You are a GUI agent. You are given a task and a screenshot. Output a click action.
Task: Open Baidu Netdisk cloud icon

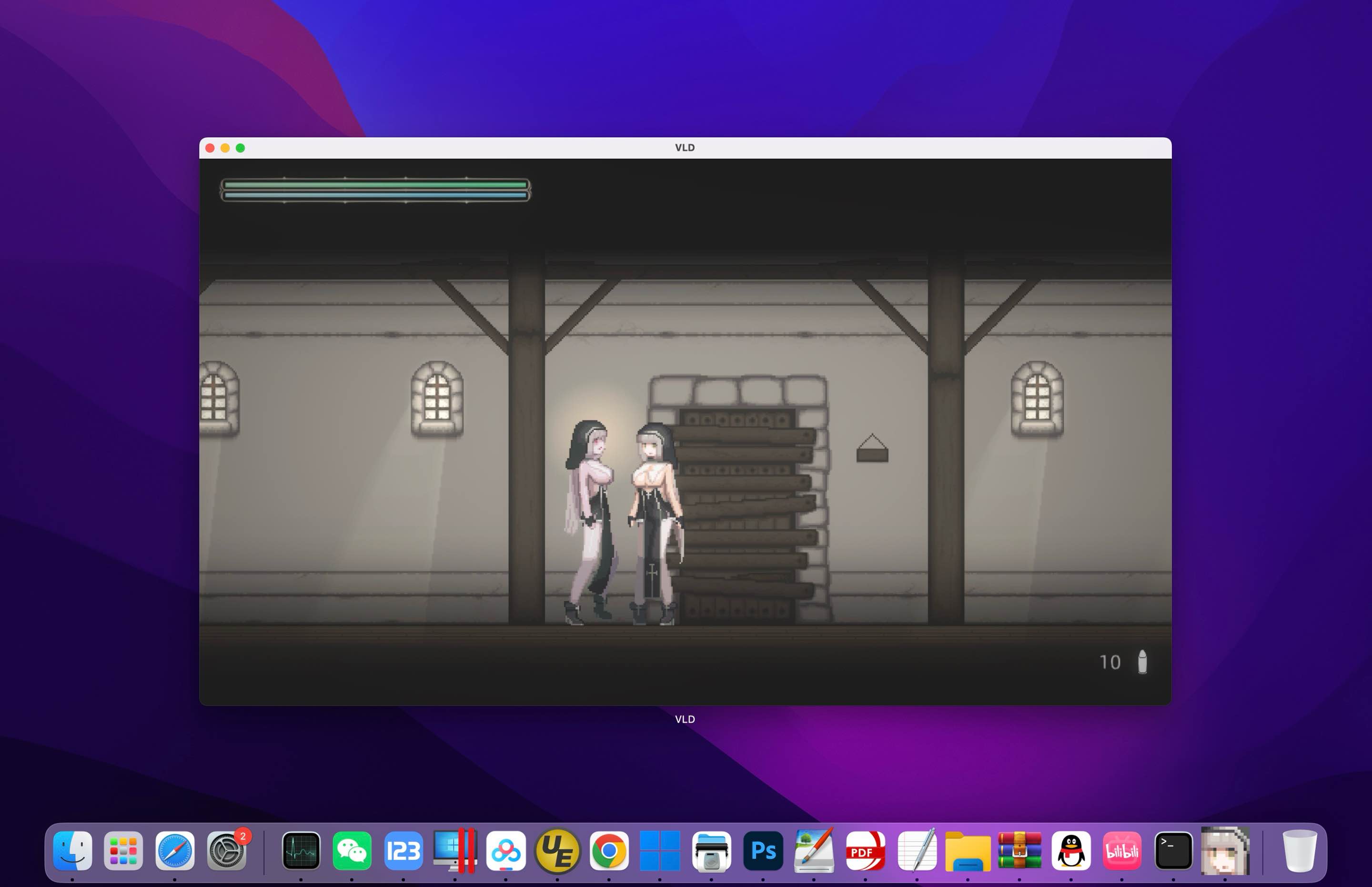pos(506,851)
